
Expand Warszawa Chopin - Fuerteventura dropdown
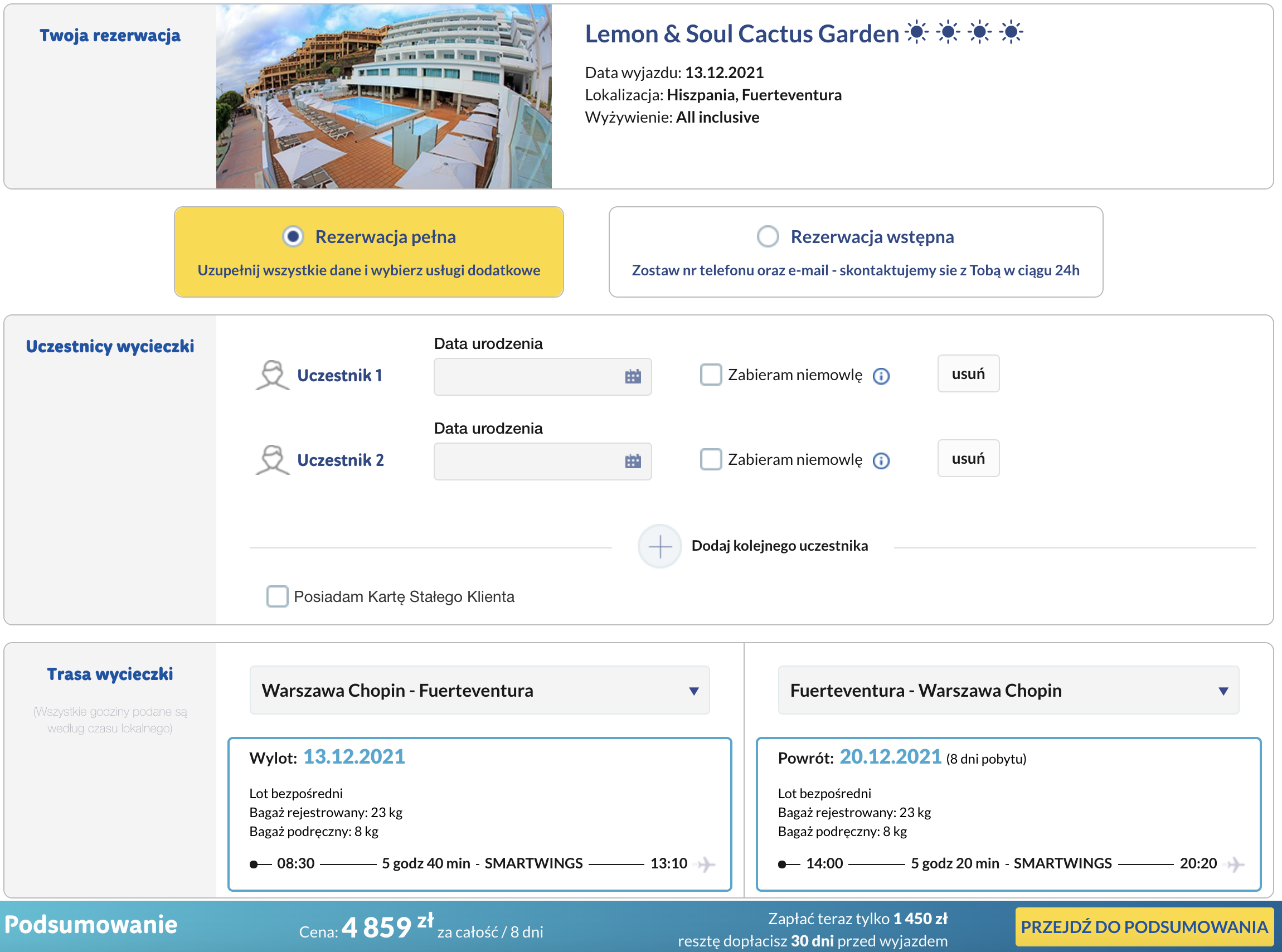(479, 691)
